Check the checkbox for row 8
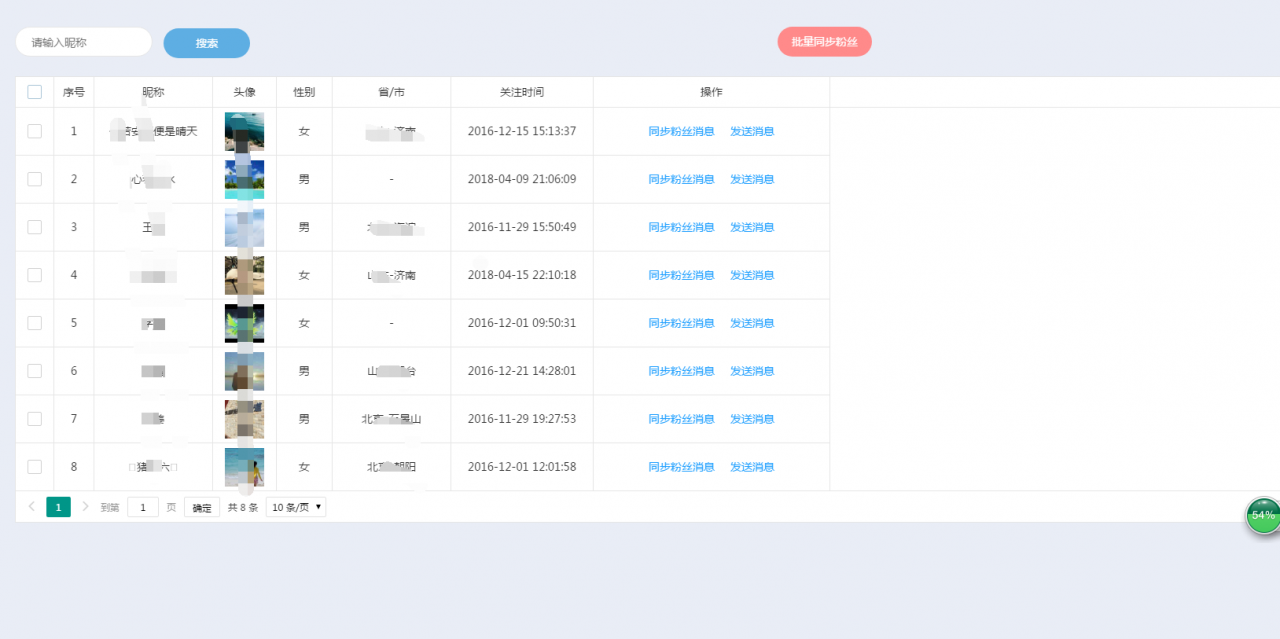Screen dimensions: 1280x639 coord(34,466)
